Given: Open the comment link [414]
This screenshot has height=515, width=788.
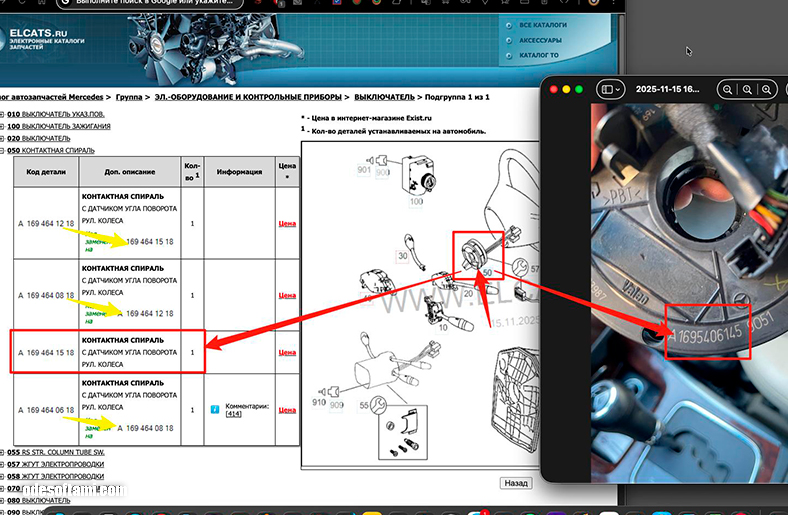Looking at the screenshot, I should [x=233, y=414].
